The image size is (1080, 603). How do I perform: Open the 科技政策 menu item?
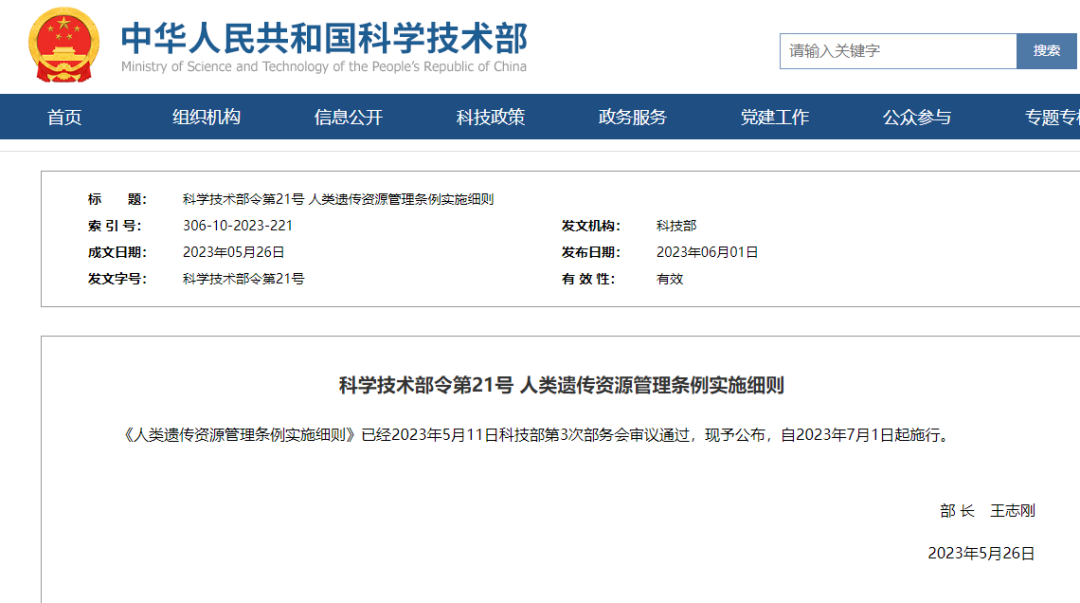click(490, 117)
